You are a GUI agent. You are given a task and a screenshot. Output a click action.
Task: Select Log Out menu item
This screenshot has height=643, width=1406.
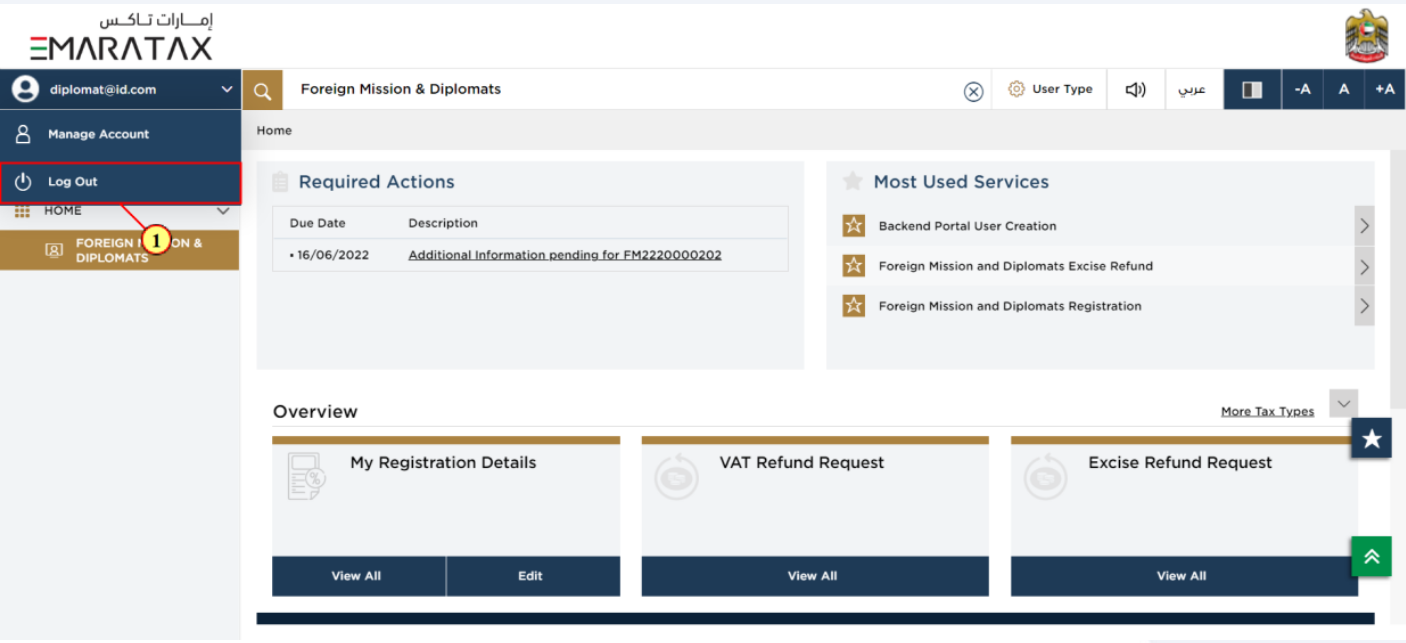coord(120,182)
